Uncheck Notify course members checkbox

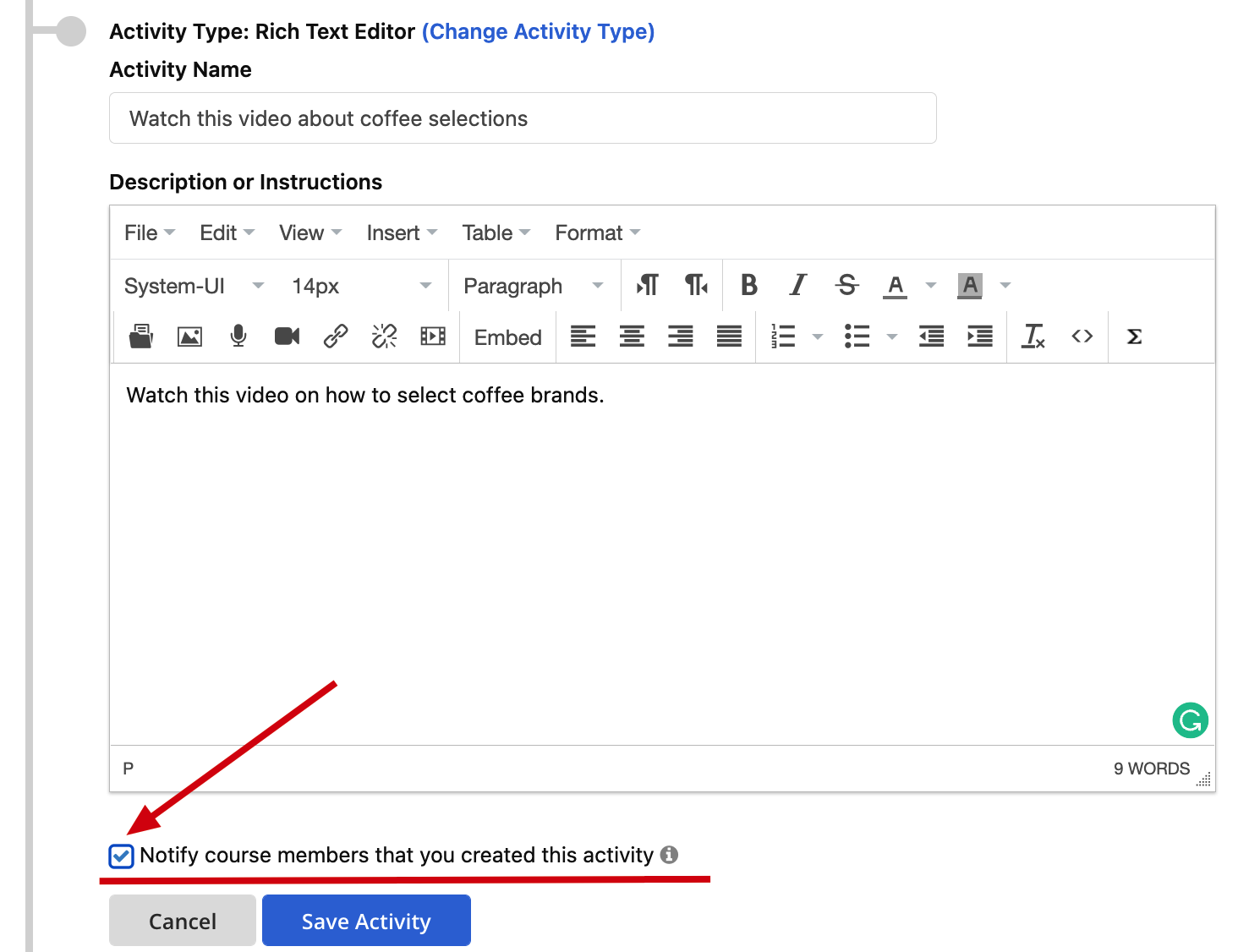tap(122, 856)
